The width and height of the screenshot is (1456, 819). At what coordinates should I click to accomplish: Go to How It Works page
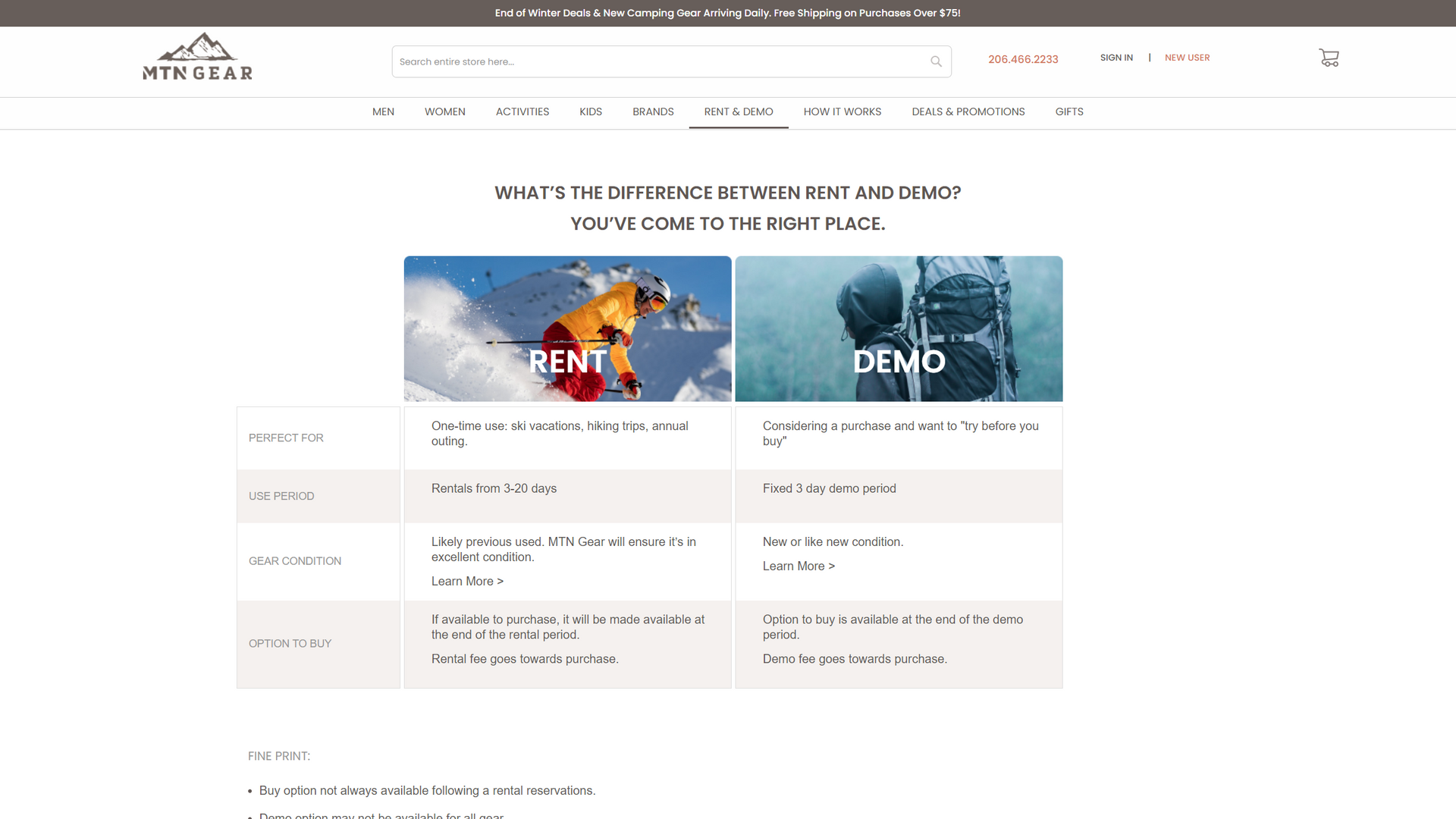click(842, 111)
